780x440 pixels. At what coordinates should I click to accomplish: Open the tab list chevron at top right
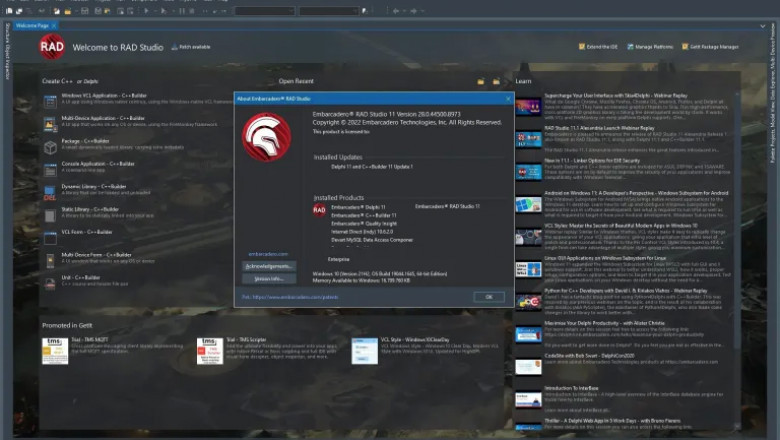(x=763, y=26)
